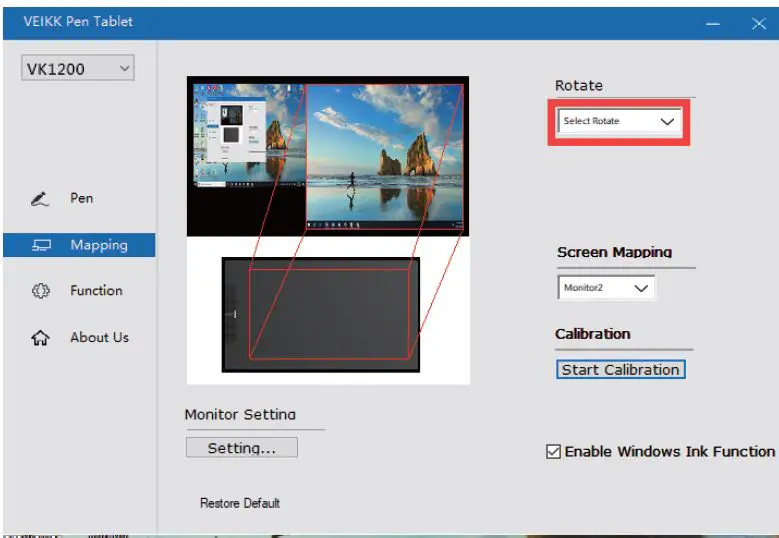Click the Function gear icon

coord(41,291)
